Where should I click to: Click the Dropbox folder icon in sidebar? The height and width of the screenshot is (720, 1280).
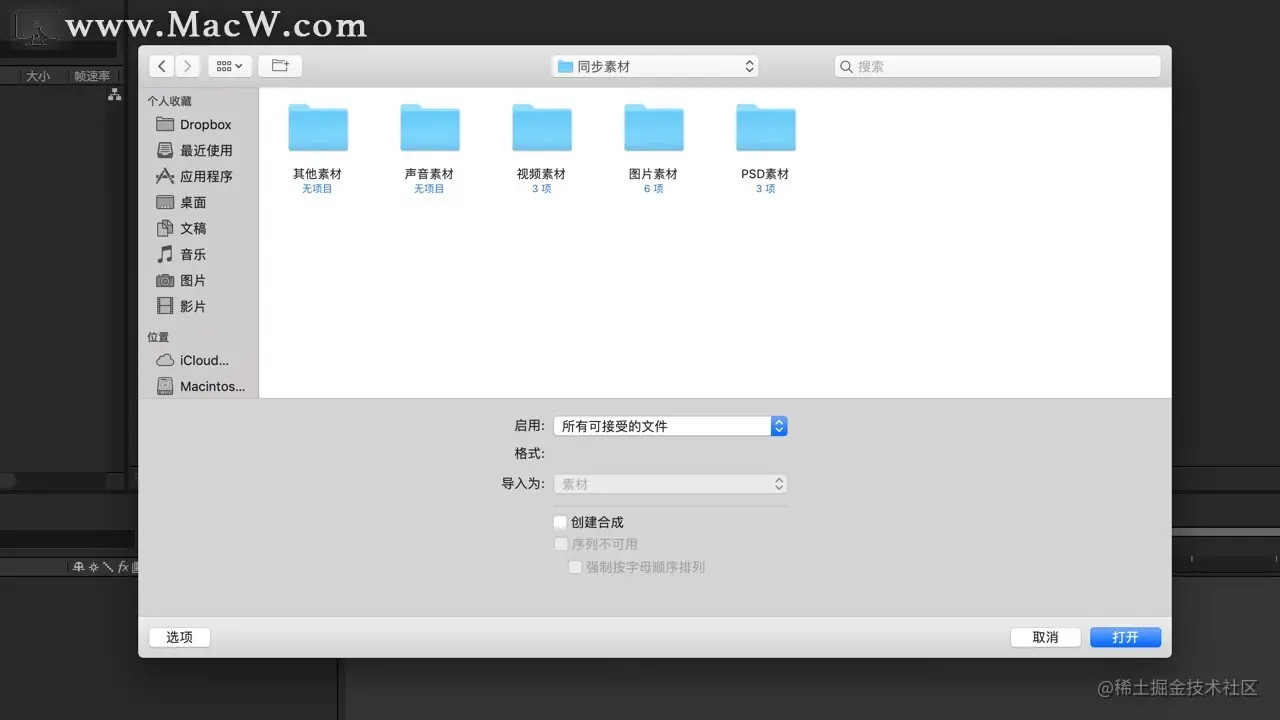(x=165, y=125)
